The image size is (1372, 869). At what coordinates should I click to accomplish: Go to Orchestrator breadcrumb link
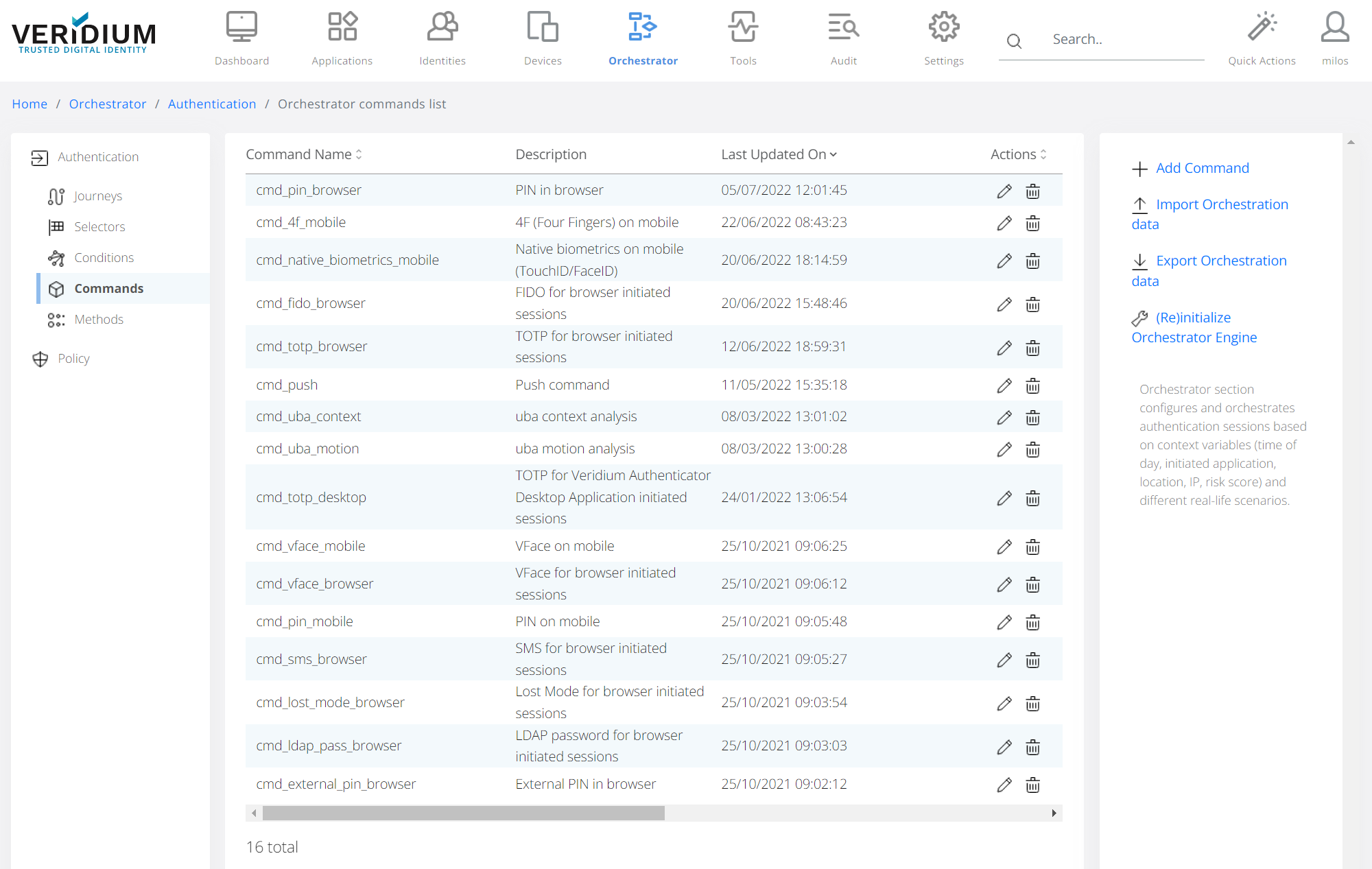pyautogui.click(x=108, y=104)
